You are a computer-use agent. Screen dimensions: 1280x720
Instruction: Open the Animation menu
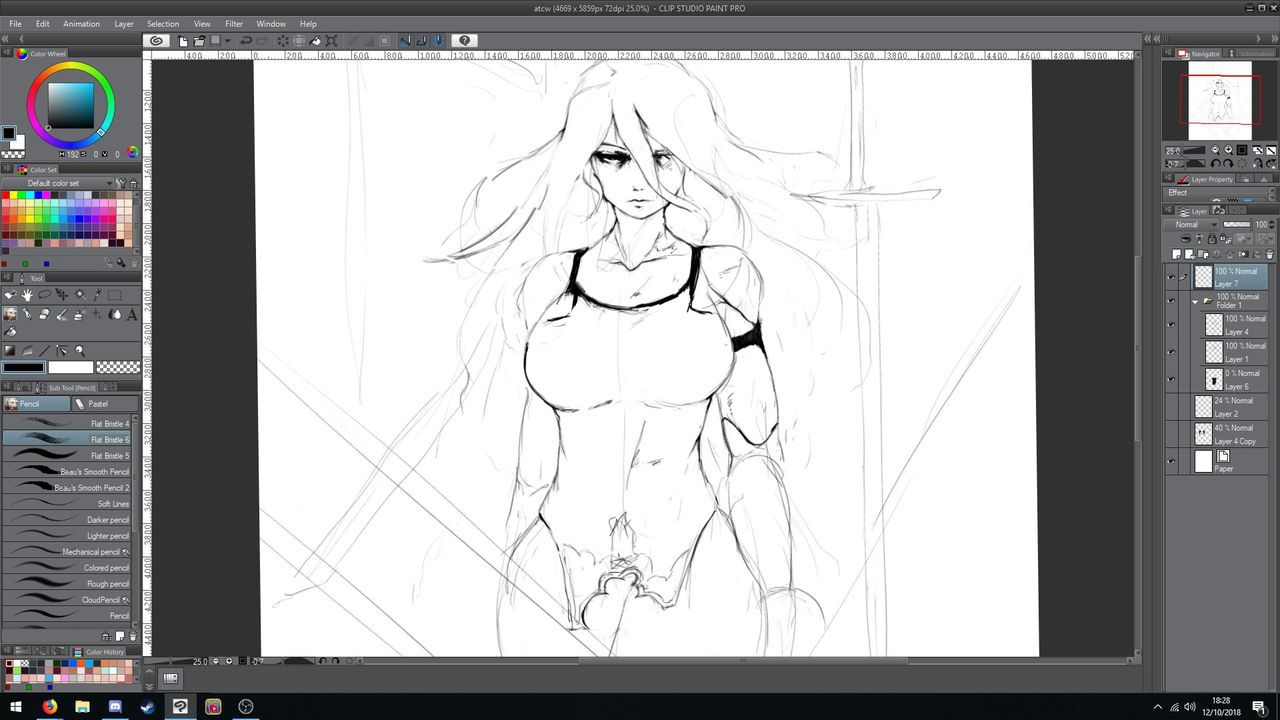coord(81,24)
